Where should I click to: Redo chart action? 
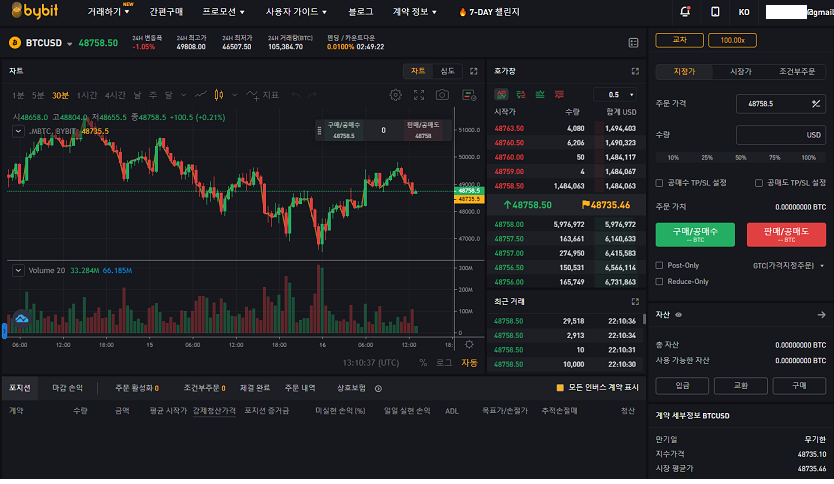[x=312, y=95]
